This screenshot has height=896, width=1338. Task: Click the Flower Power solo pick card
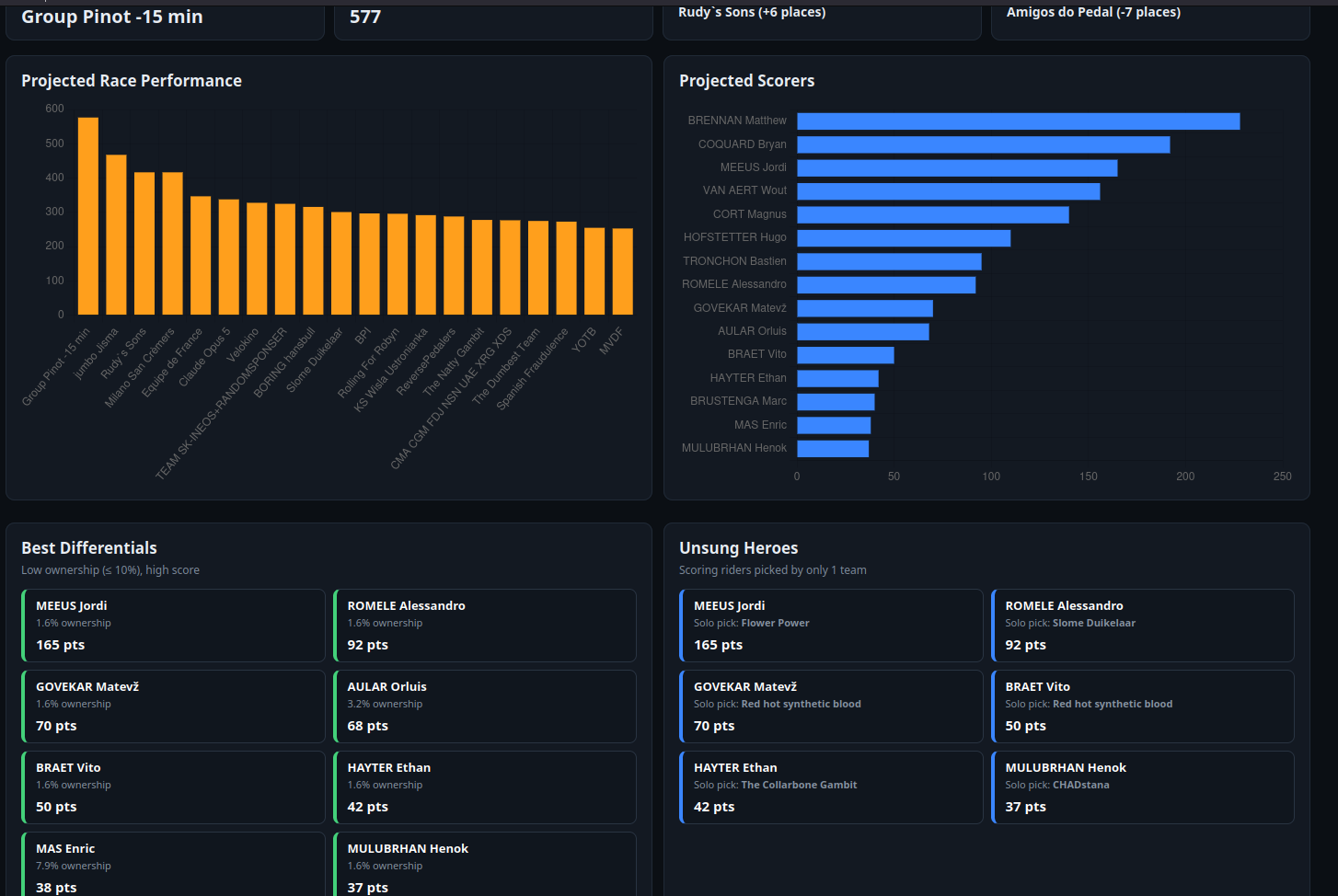click(x=831, y=626)
